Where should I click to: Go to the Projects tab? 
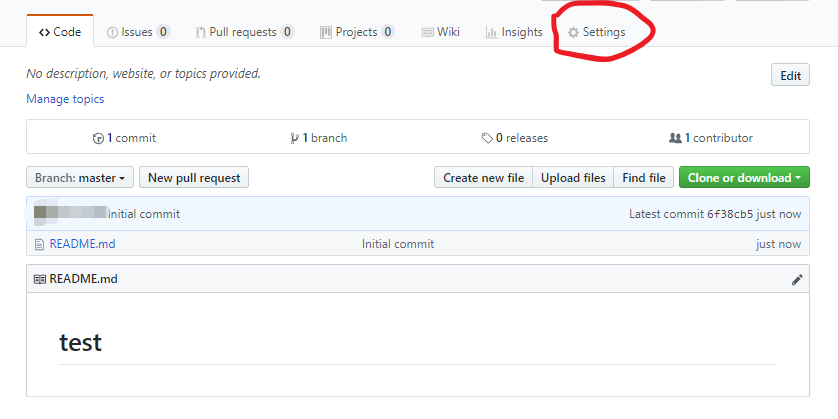tap(357, 32)
